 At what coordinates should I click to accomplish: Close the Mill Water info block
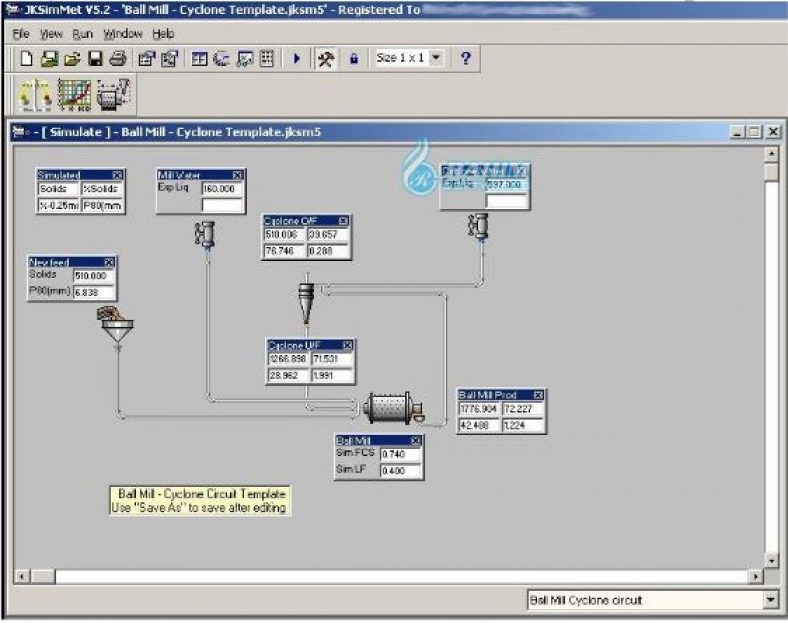click(x=237, y=175)
